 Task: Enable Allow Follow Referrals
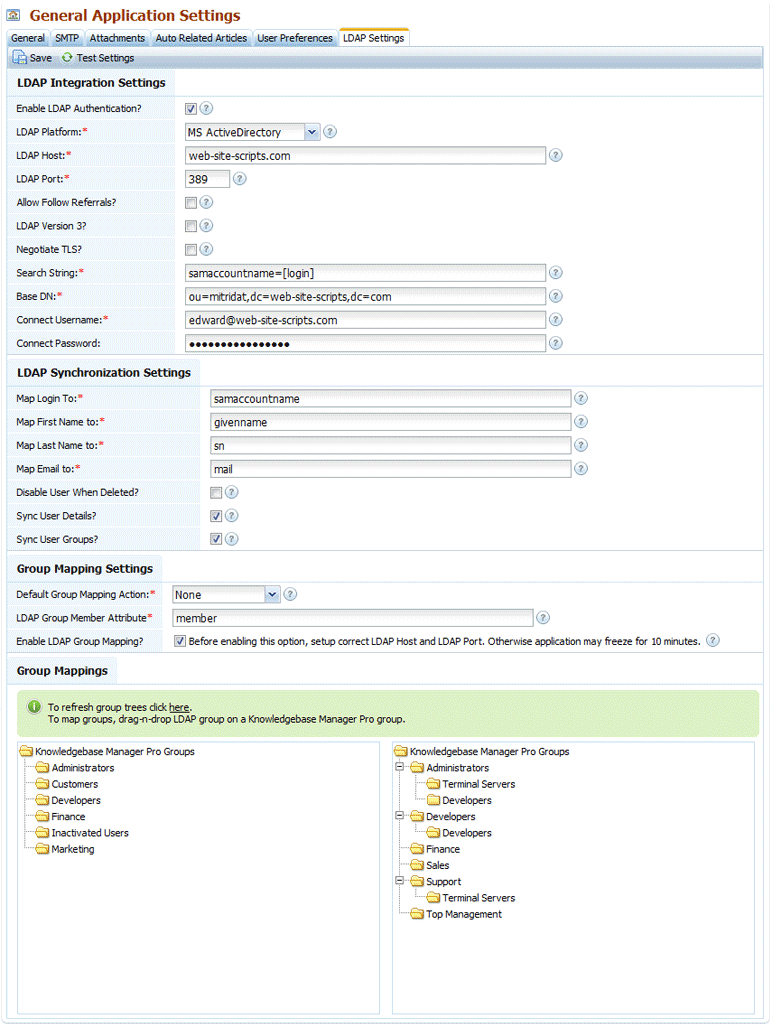189,202
